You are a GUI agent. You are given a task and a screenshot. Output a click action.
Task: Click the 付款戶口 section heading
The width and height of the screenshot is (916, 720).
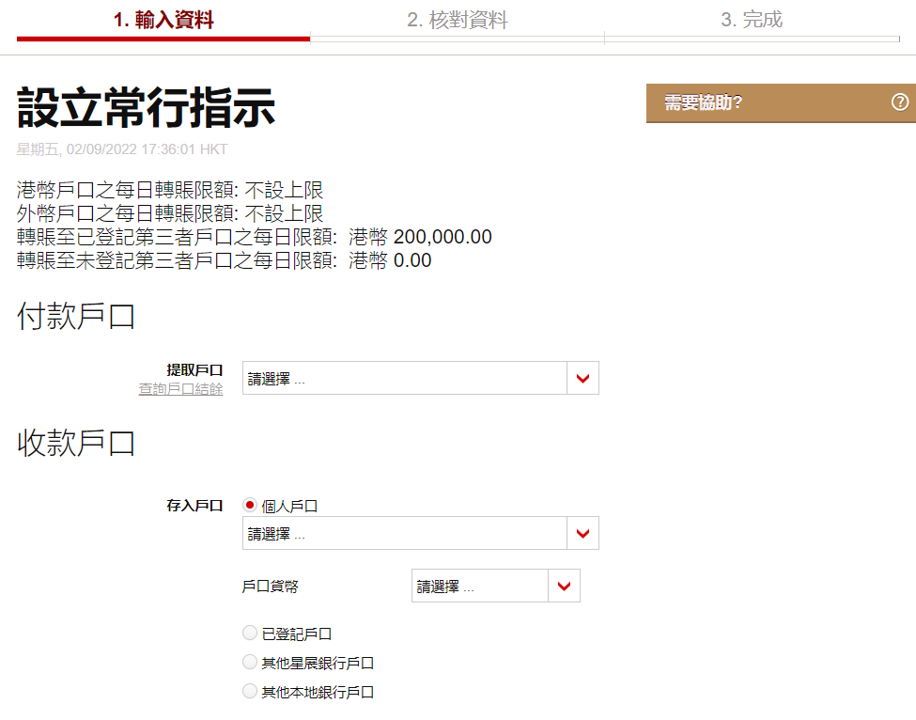pyautogui.click(x=76, y=317)
